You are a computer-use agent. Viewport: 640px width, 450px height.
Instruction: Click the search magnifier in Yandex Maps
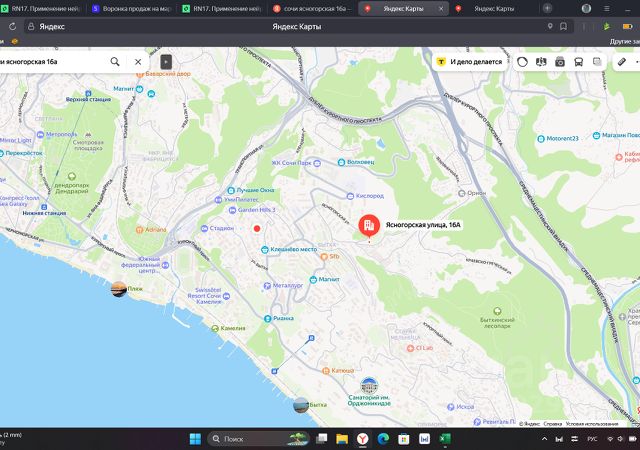click(115, 62)
